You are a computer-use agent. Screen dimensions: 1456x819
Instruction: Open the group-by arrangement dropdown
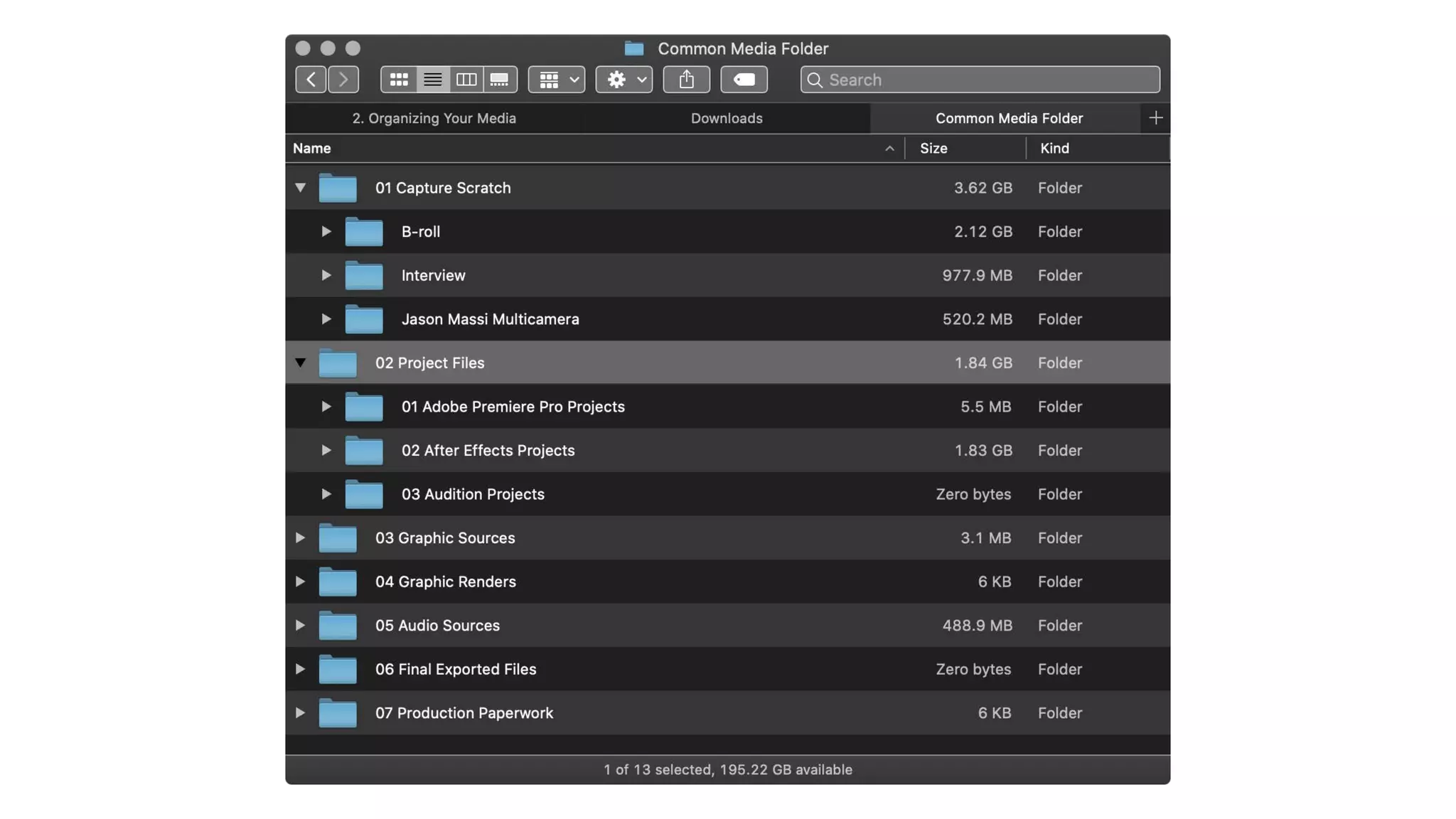557,80
